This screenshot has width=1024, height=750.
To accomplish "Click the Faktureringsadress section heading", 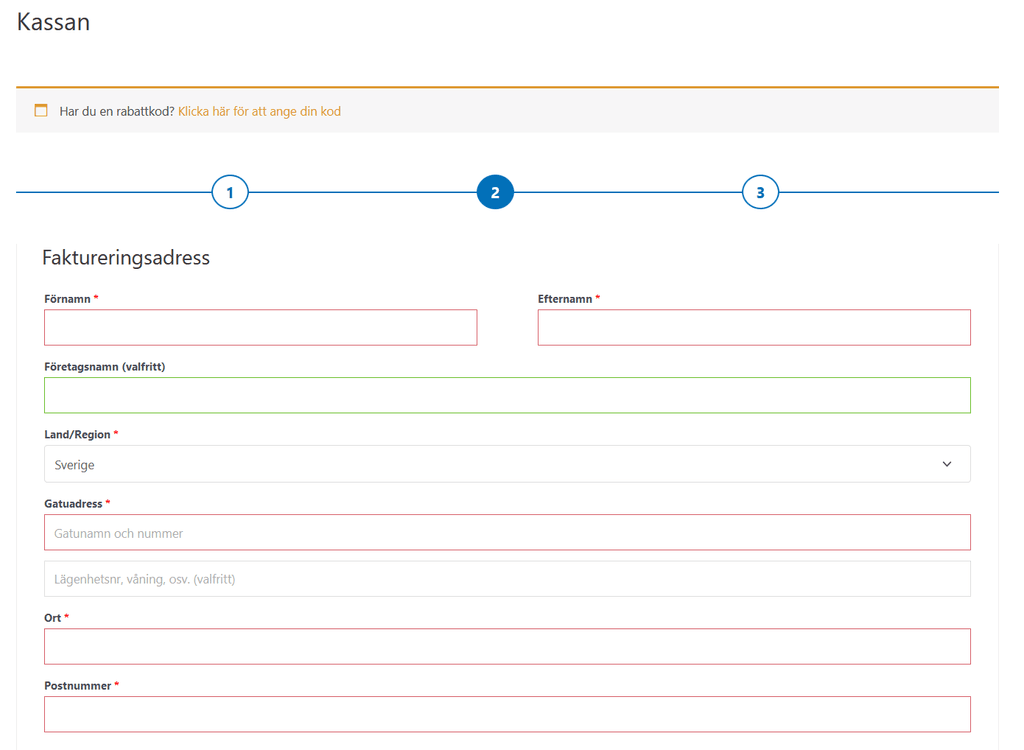I will (126, 258).
